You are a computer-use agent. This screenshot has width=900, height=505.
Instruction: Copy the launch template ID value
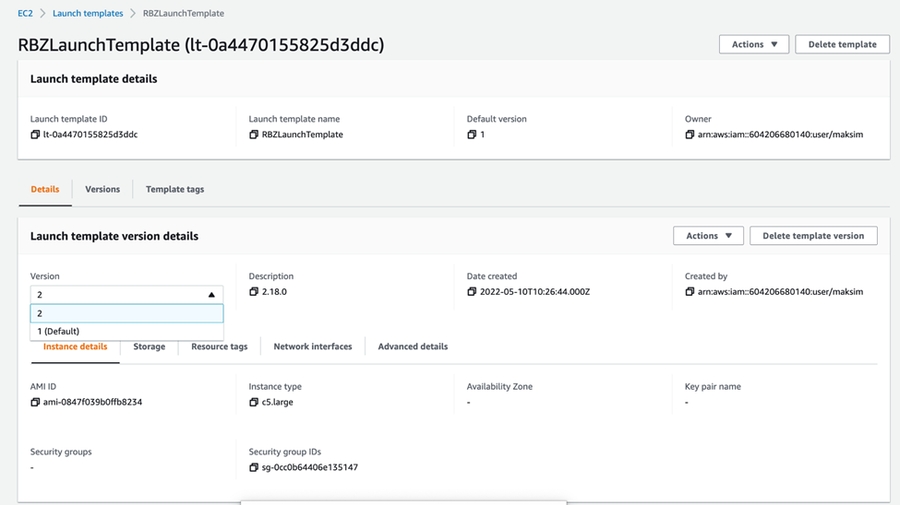[x=35, y=135]
